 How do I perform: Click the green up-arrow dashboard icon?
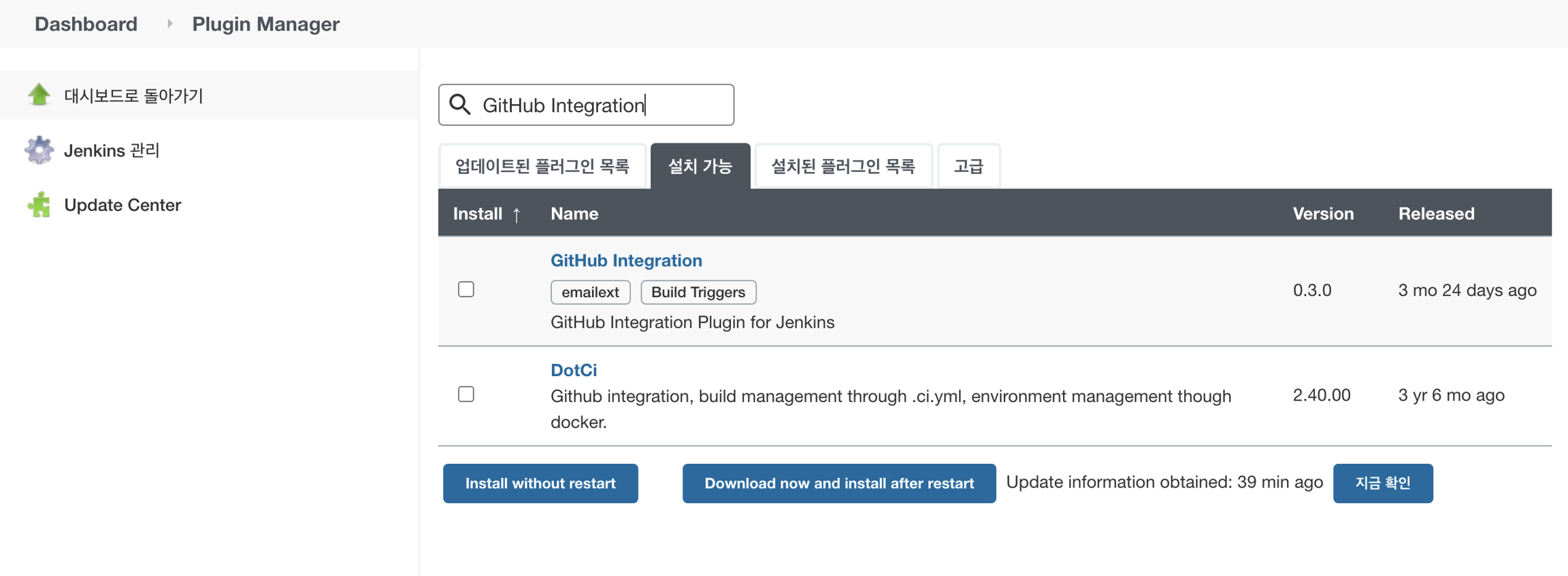pyautogui.click(x=39, y=95)
